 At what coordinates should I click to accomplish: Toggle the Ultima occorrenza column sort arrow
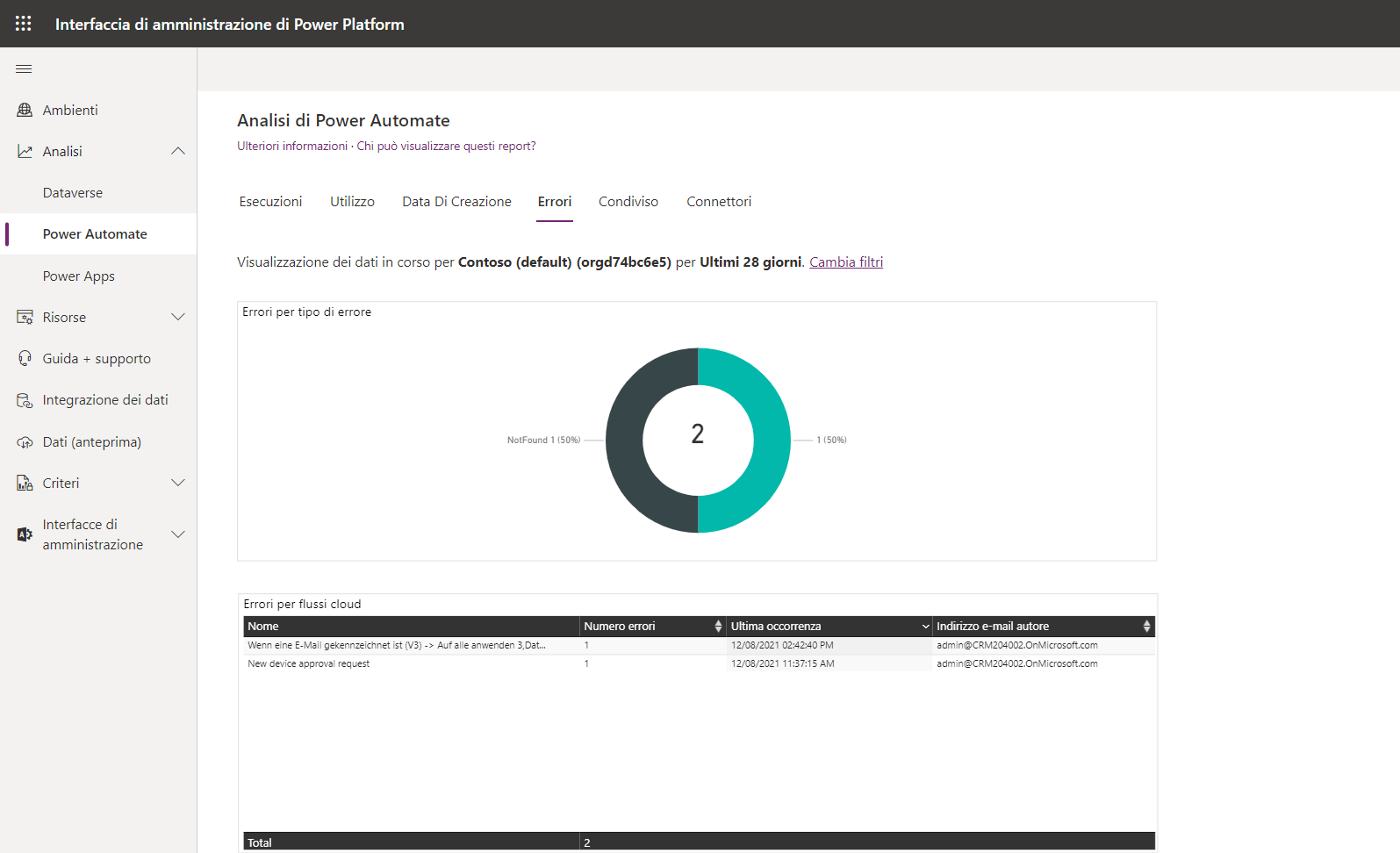(x=925, y=627)
